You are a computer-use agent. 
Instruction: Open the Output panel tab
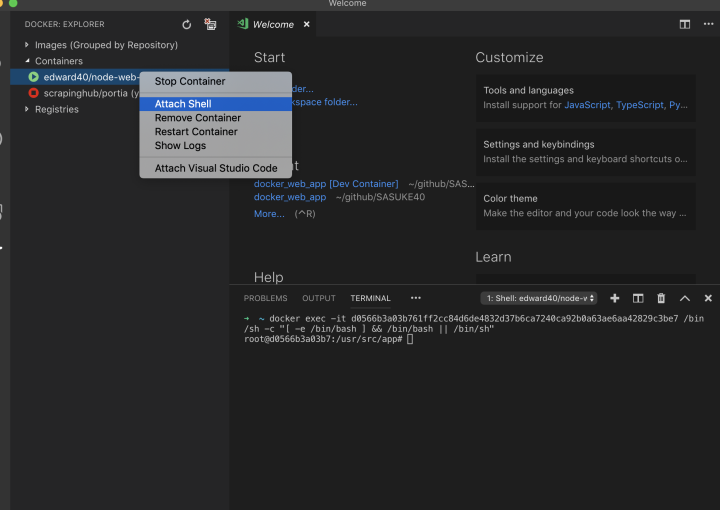coord(319,298)
